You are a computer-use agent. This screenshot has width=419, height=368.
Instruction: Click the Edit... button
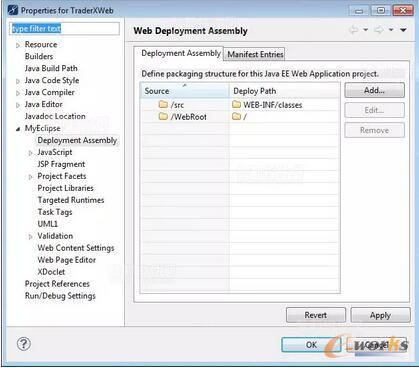click(x=374, y=110)
